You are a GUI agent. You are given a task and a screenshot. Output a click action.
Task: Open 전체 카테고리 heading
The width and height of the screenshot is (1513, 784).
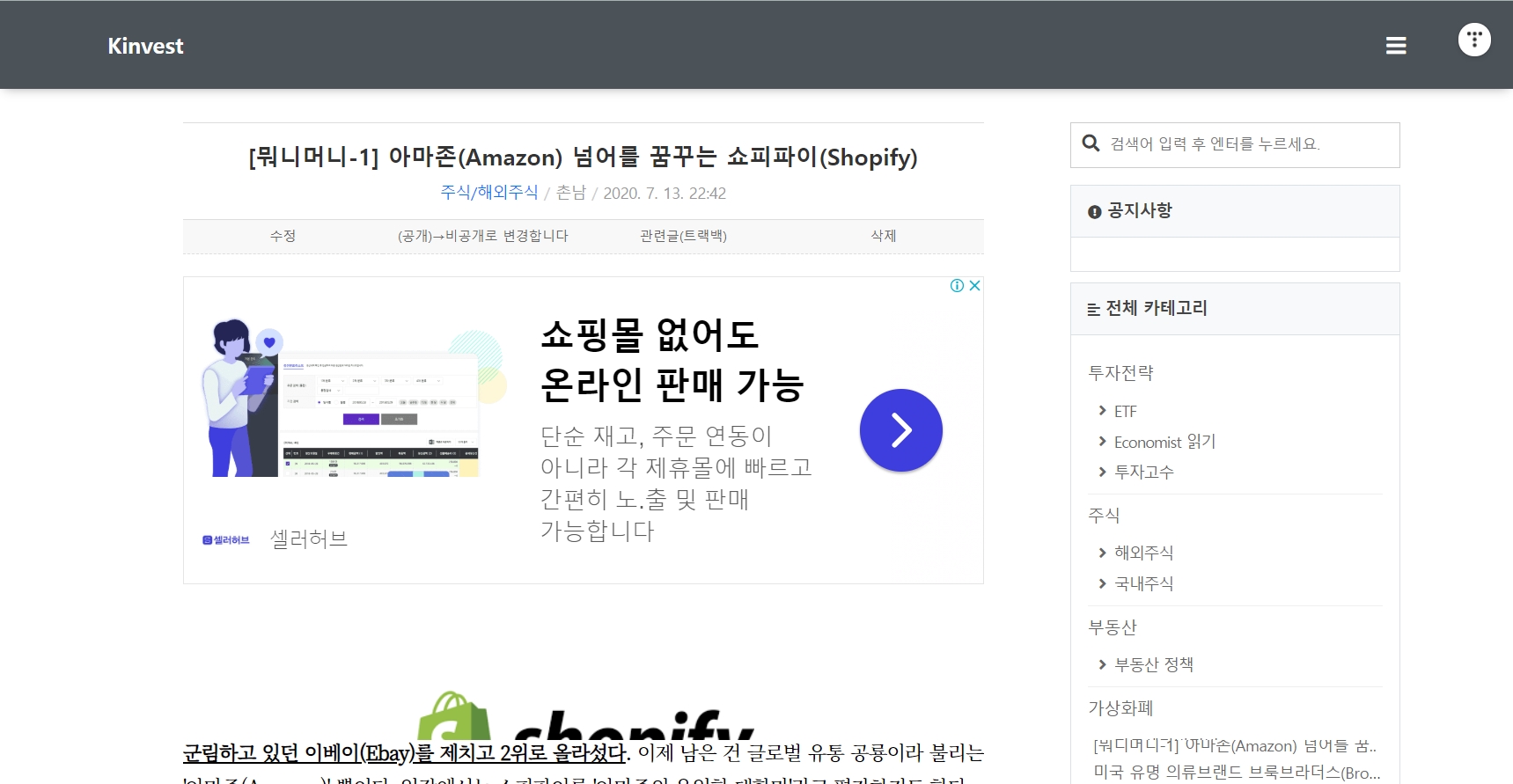click(x=1157, y=309)
